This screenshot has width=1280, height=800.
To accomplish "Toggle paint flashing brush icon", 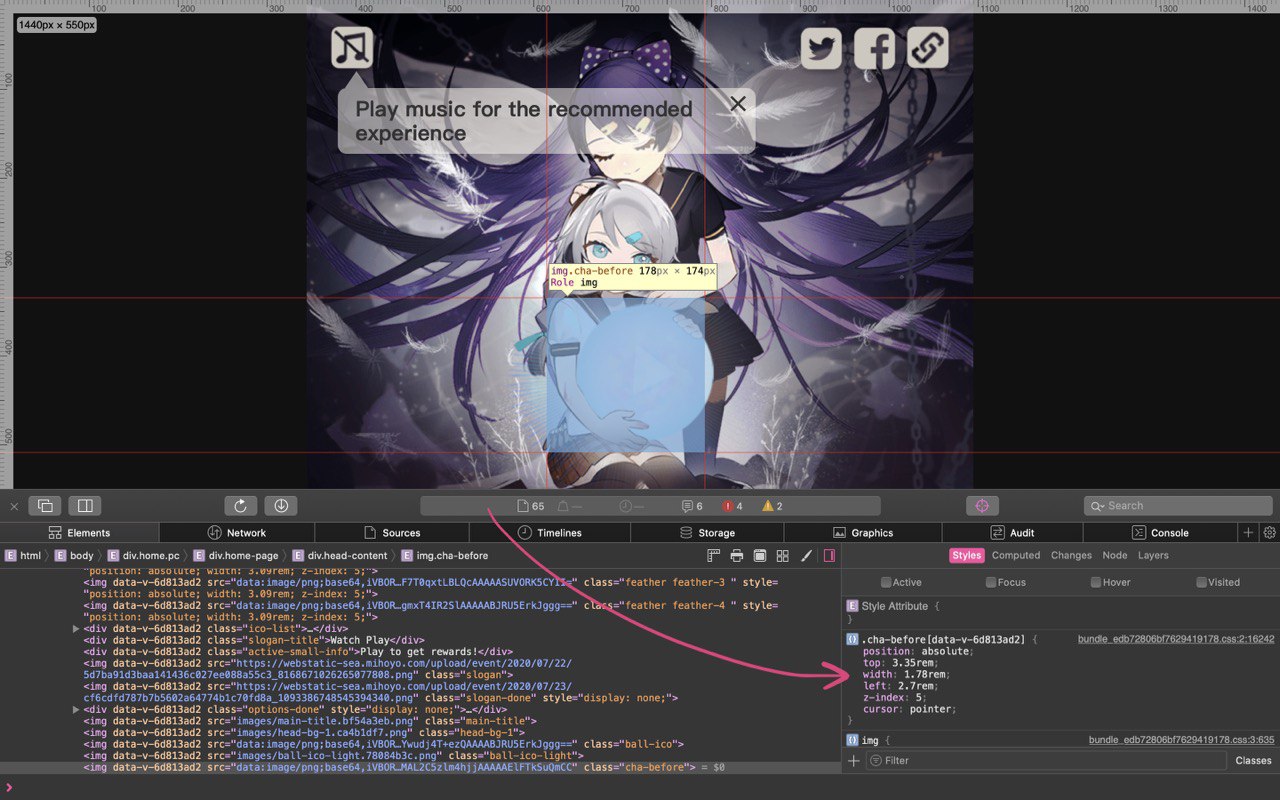I will pyautogui.click(x=806, y=556).
